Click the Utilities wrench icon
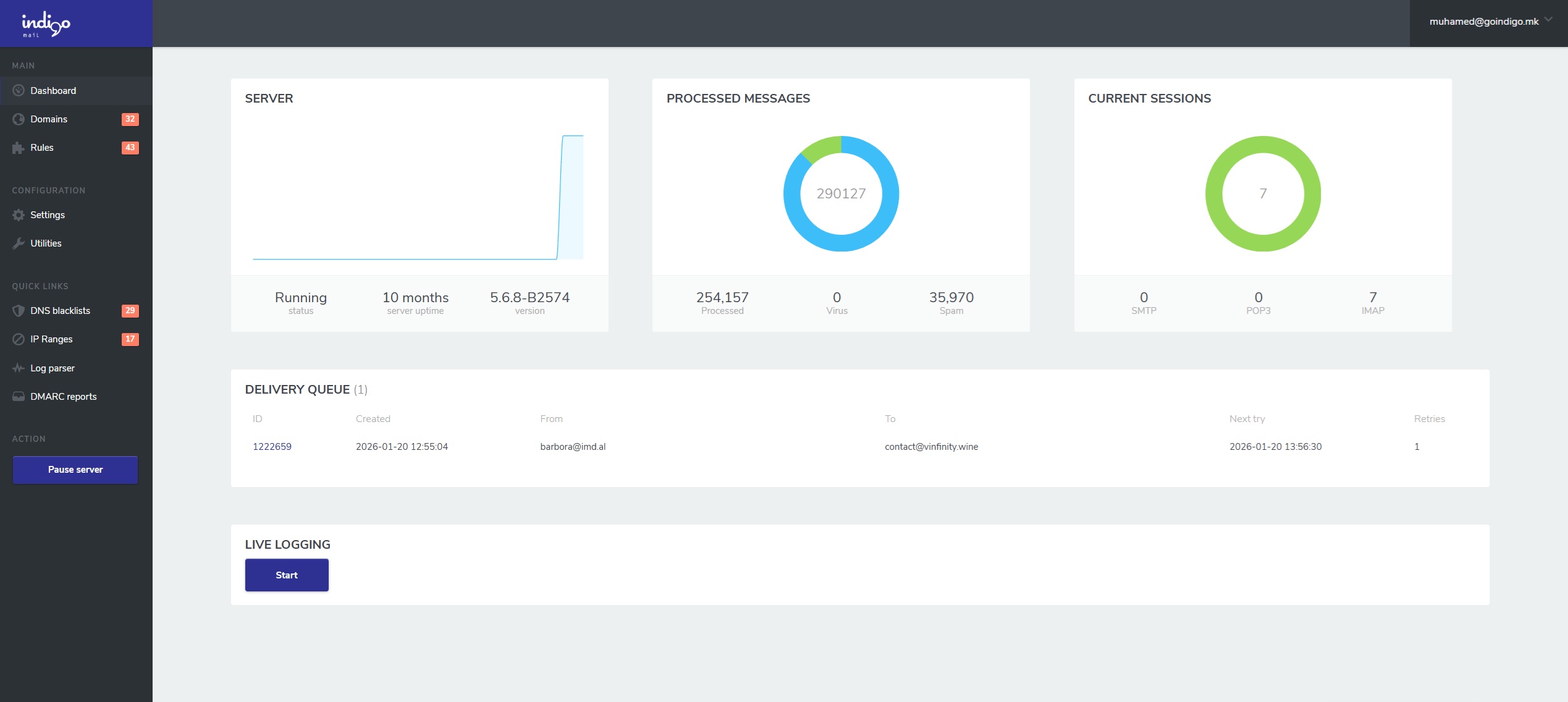 coord(19,243)
